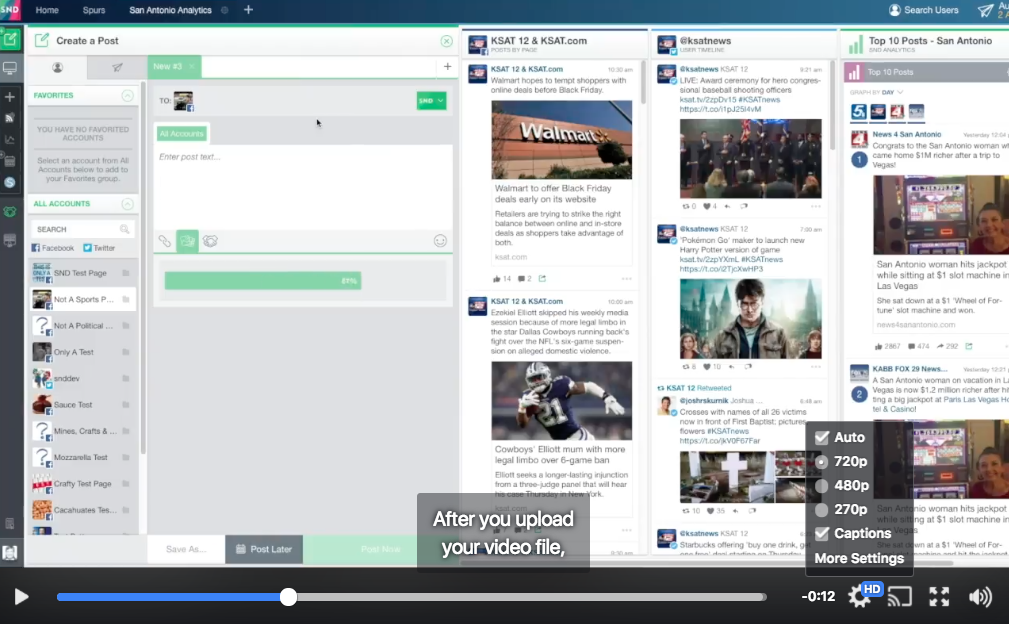The height and width of the screenshot is (624, 1009).
Task: Select the snddev account
Action: [83, 378]
